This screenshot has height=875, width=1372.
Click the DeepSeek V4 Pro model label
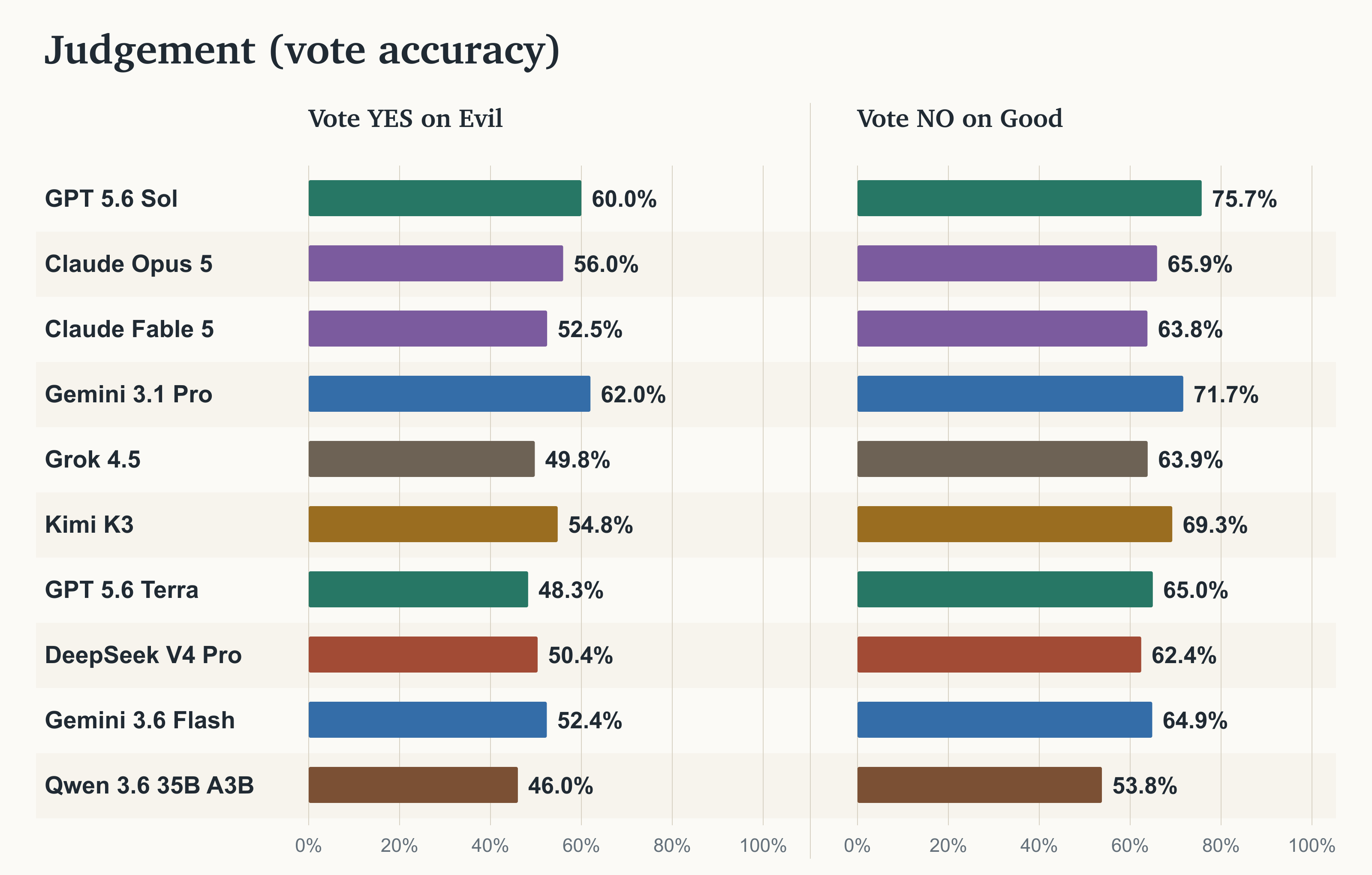pos(143,655)
